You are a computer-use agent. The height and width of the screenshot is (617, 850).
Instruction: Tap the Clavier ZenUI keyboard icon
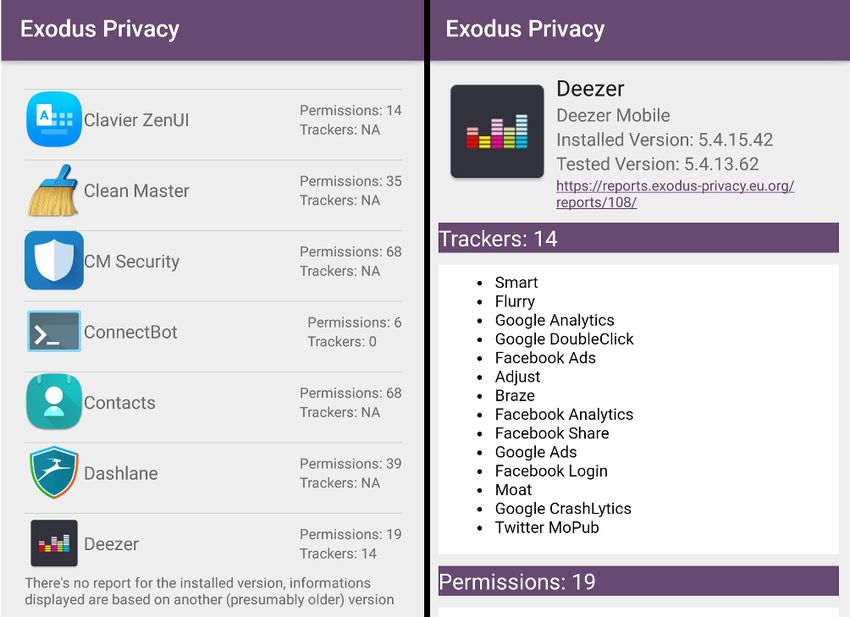click(x=54, y=119)
